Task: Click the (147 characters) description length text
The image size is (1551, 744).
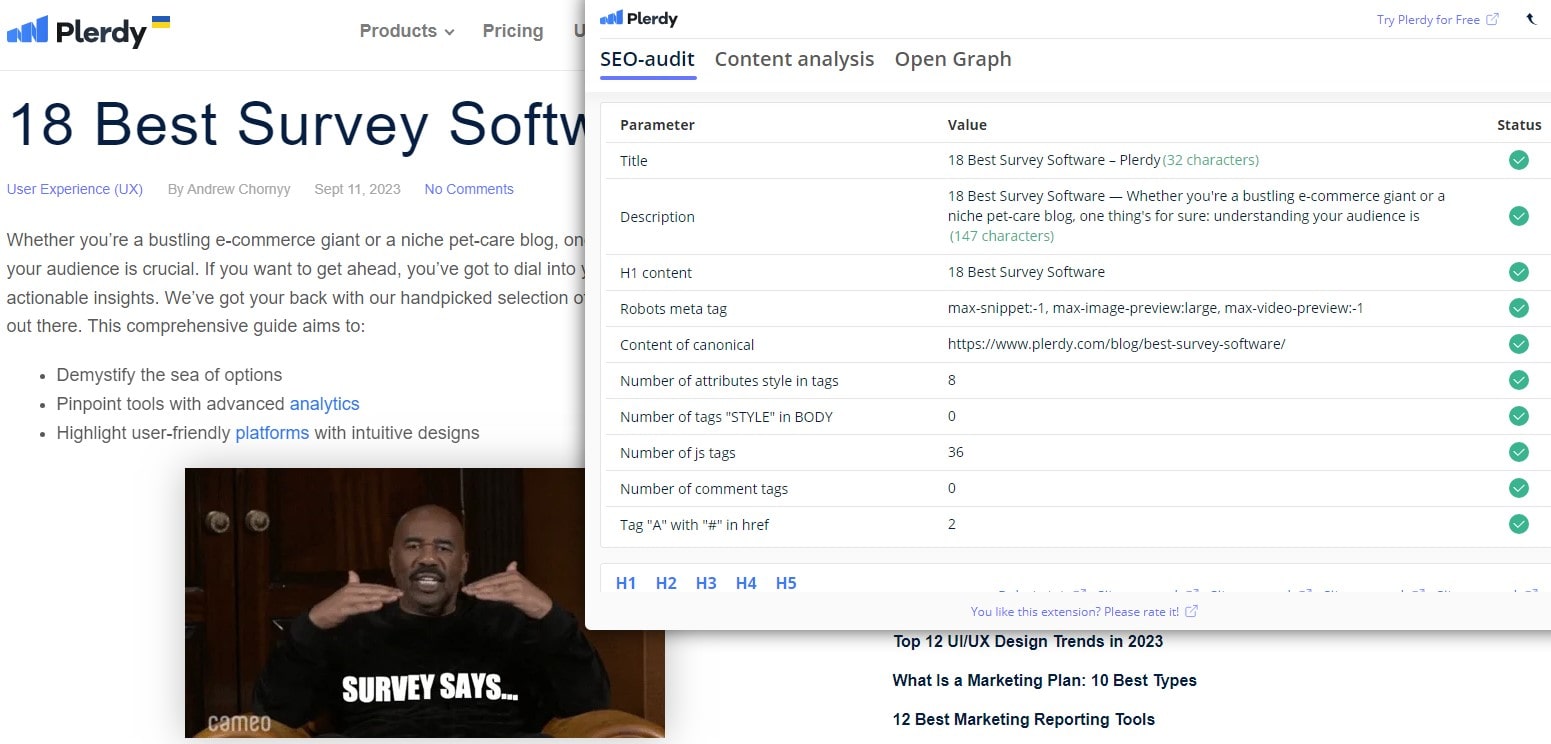Action: 1001,236
